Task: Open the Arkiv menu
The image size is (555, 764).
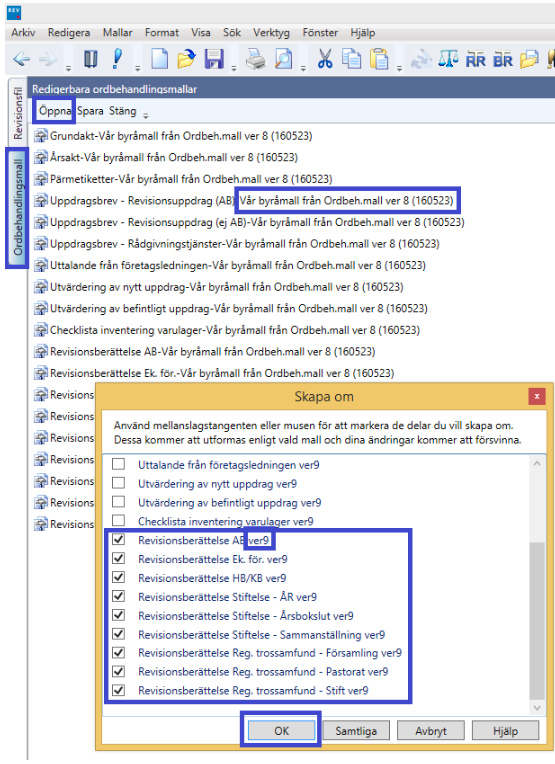Action: tap(23, 33)
